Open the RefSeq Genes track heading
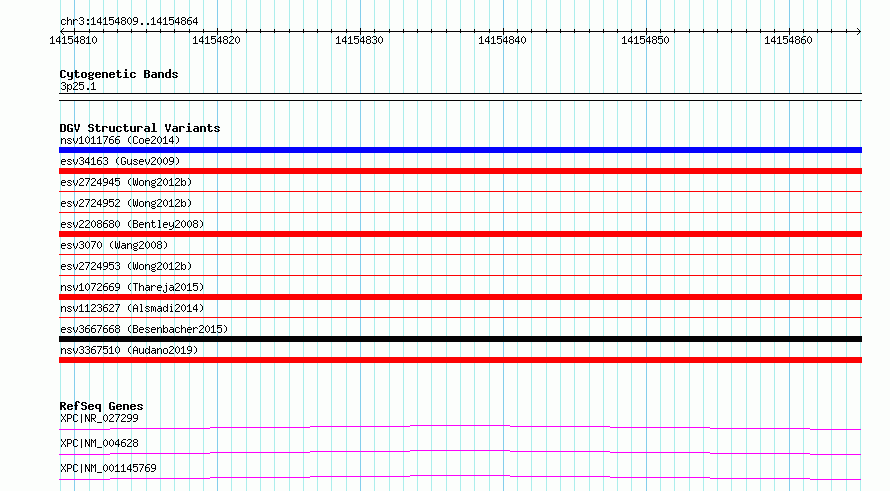The image size is (890, 491). (x=101, y=406)
